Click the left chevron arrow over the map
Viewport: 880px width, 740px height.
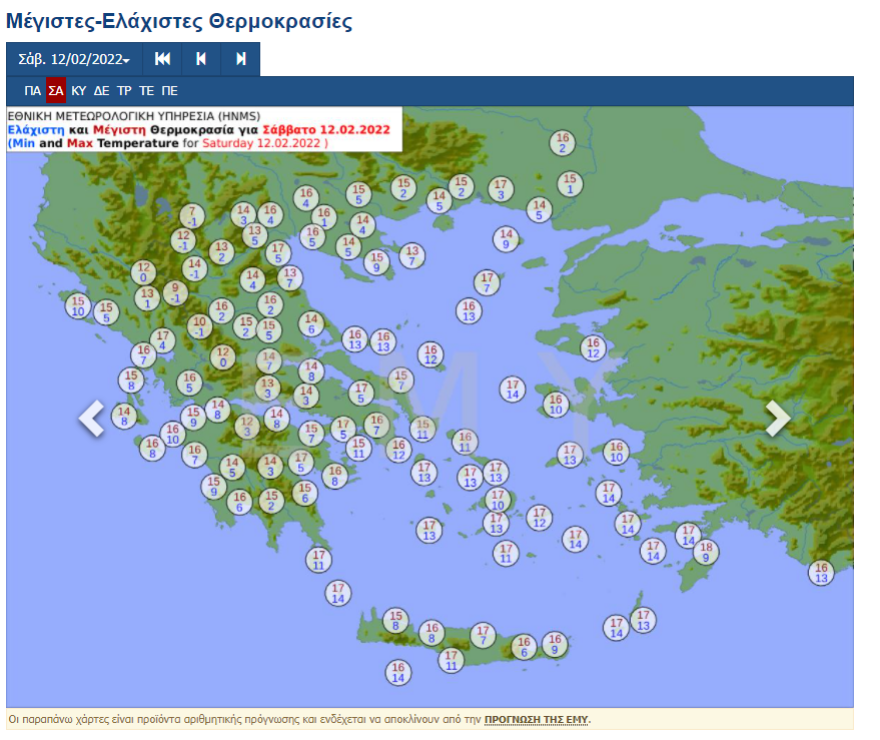[x=92, y=420]
